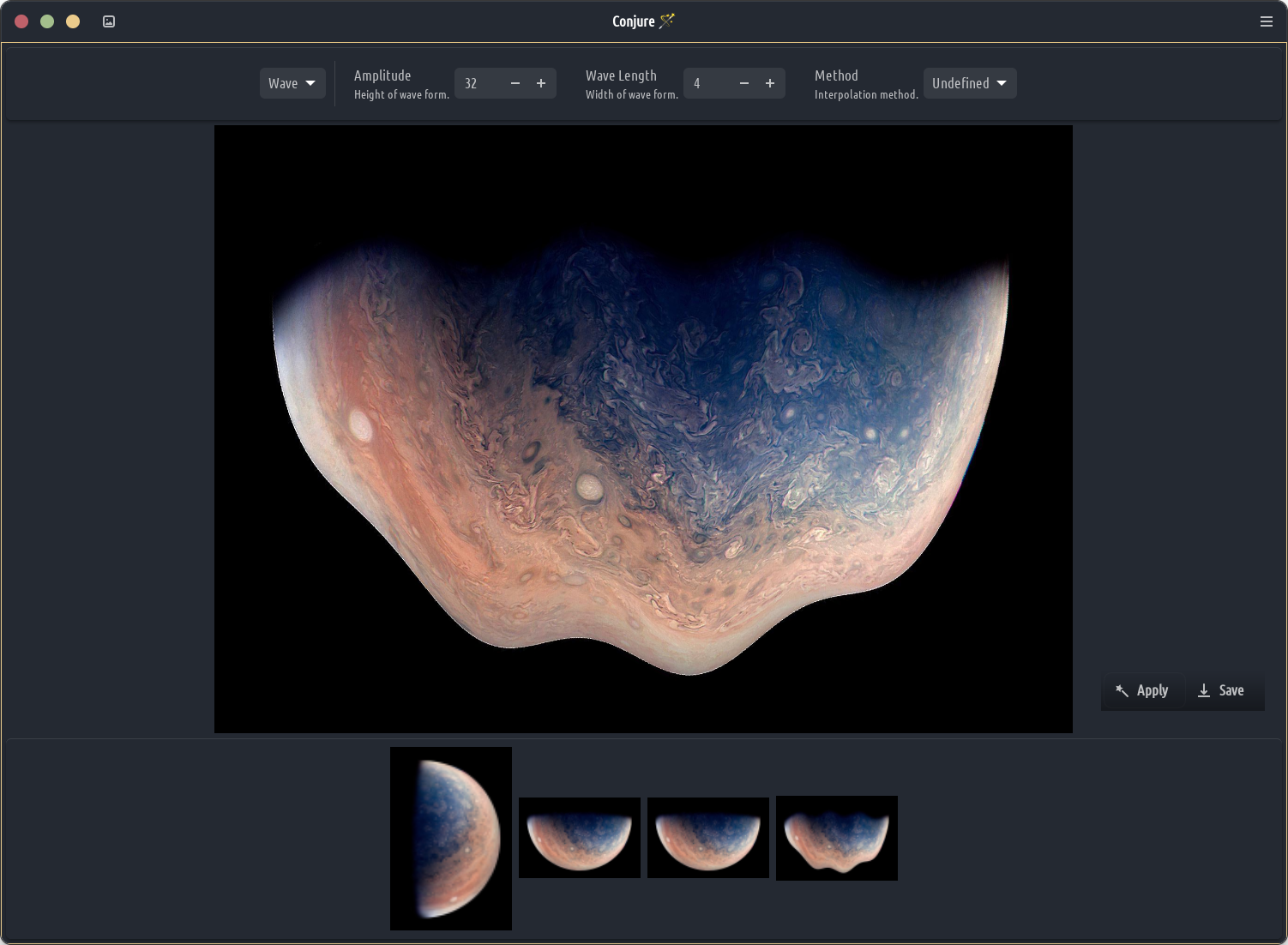Open the hamburger main menu
The image size is (1288, 945).
[1266, 21]
